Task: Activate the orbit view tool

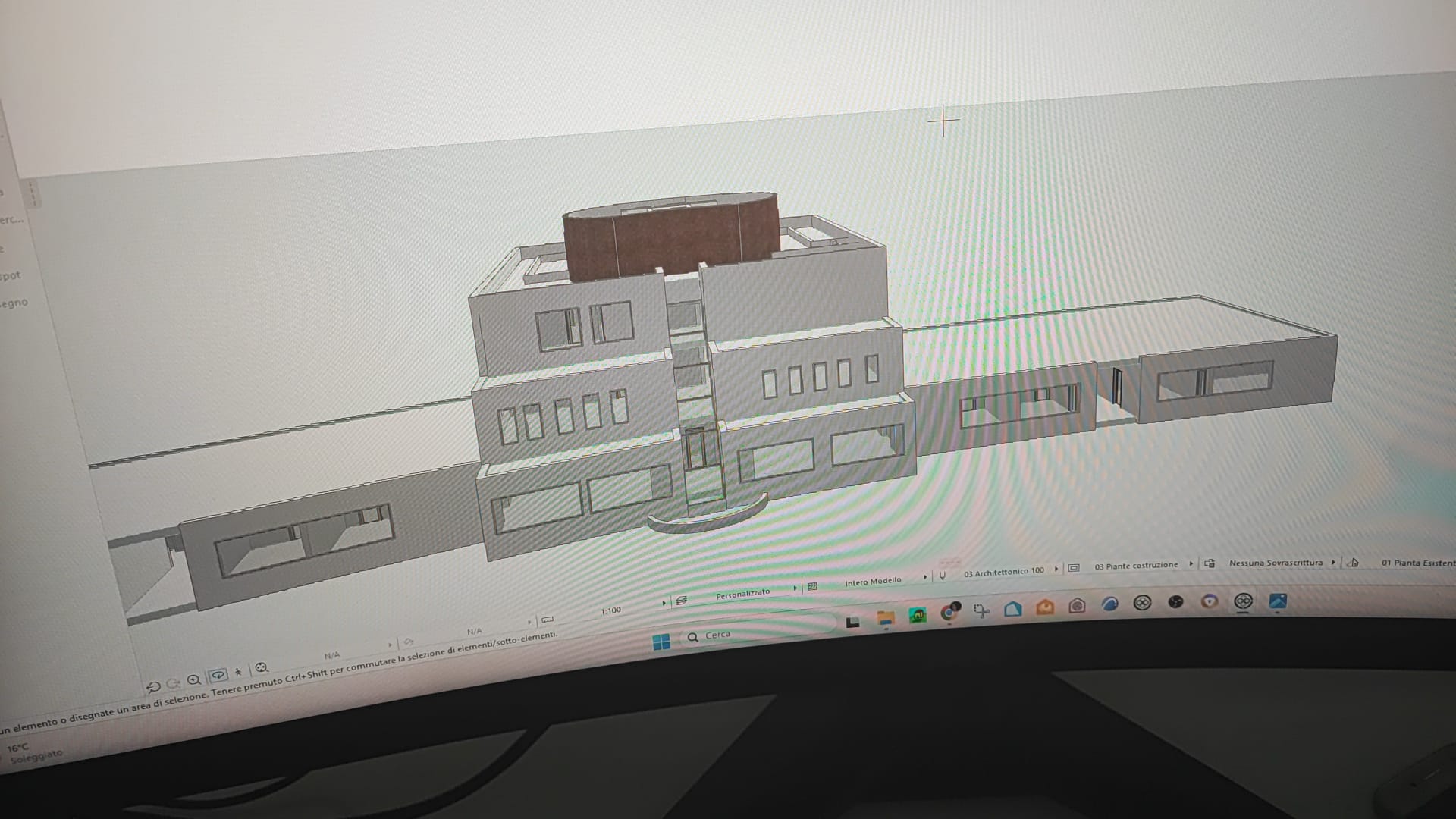Action: coord(218,675)
